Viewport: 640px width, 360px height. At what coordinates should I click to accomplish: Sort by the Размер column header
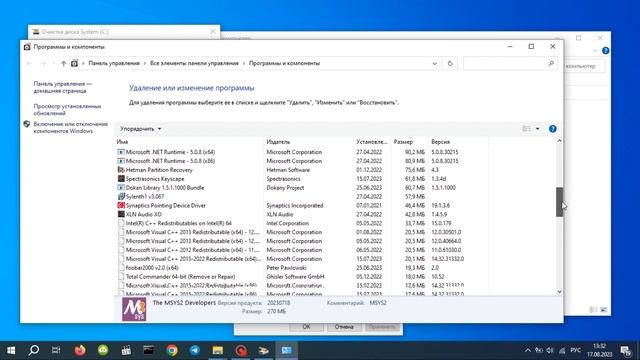(x=403, y=142)
